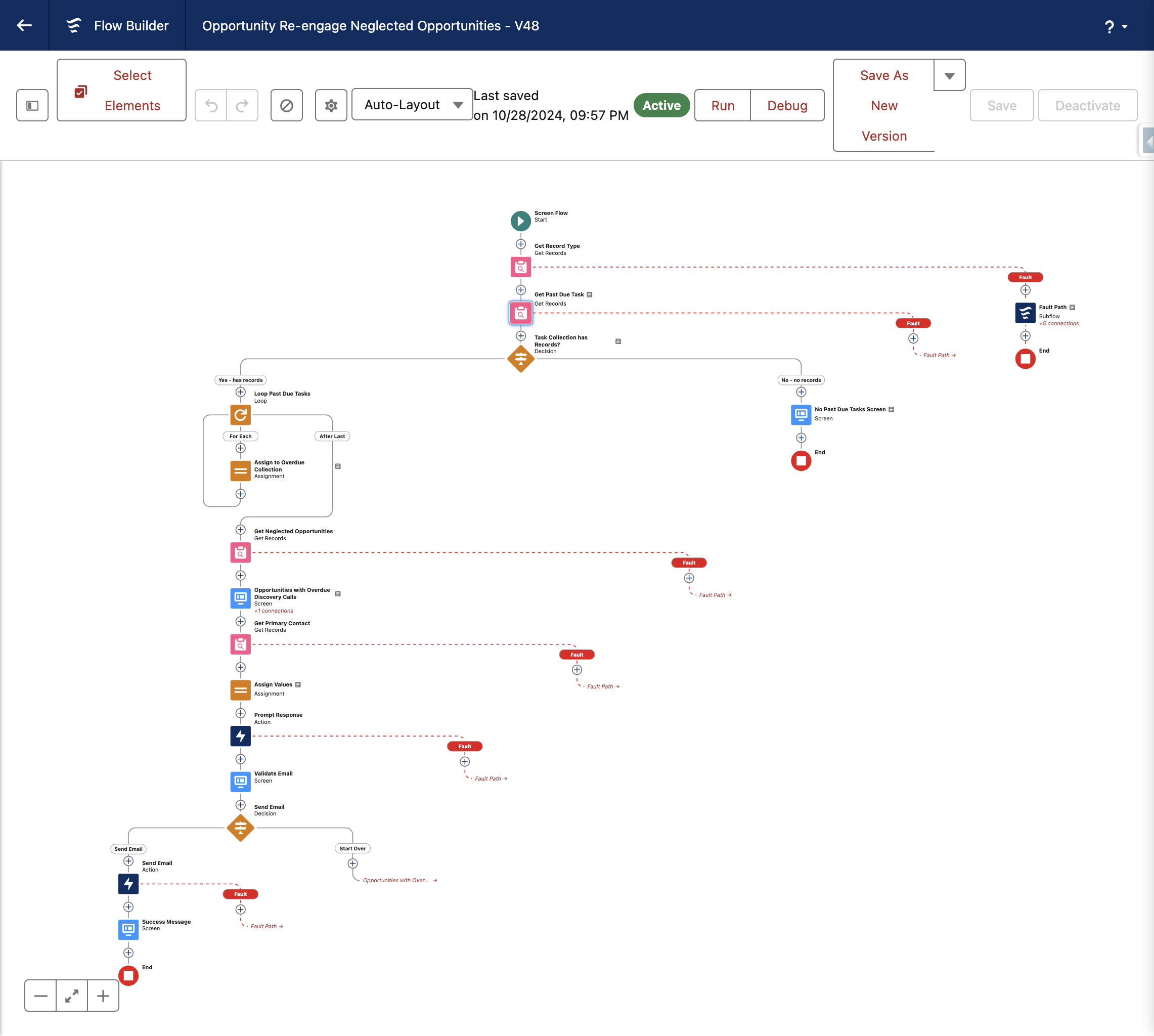Viewport: 1154px width, 1036px height.
Task: Click Save As New Version
Action: 884,105
